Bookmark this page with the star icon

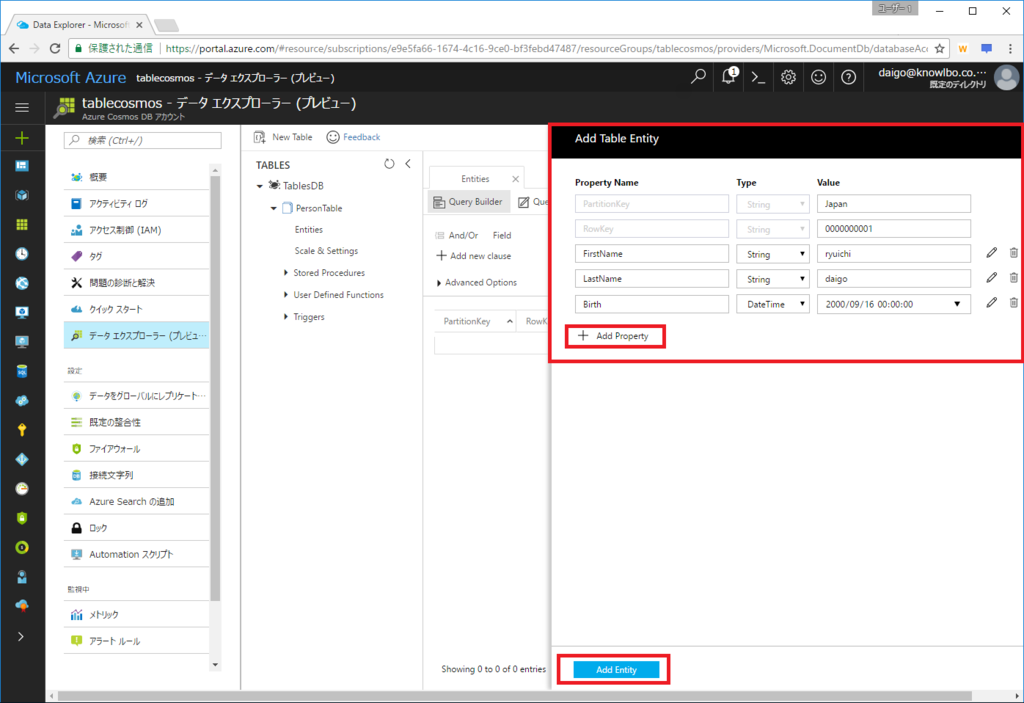(939, 48)
